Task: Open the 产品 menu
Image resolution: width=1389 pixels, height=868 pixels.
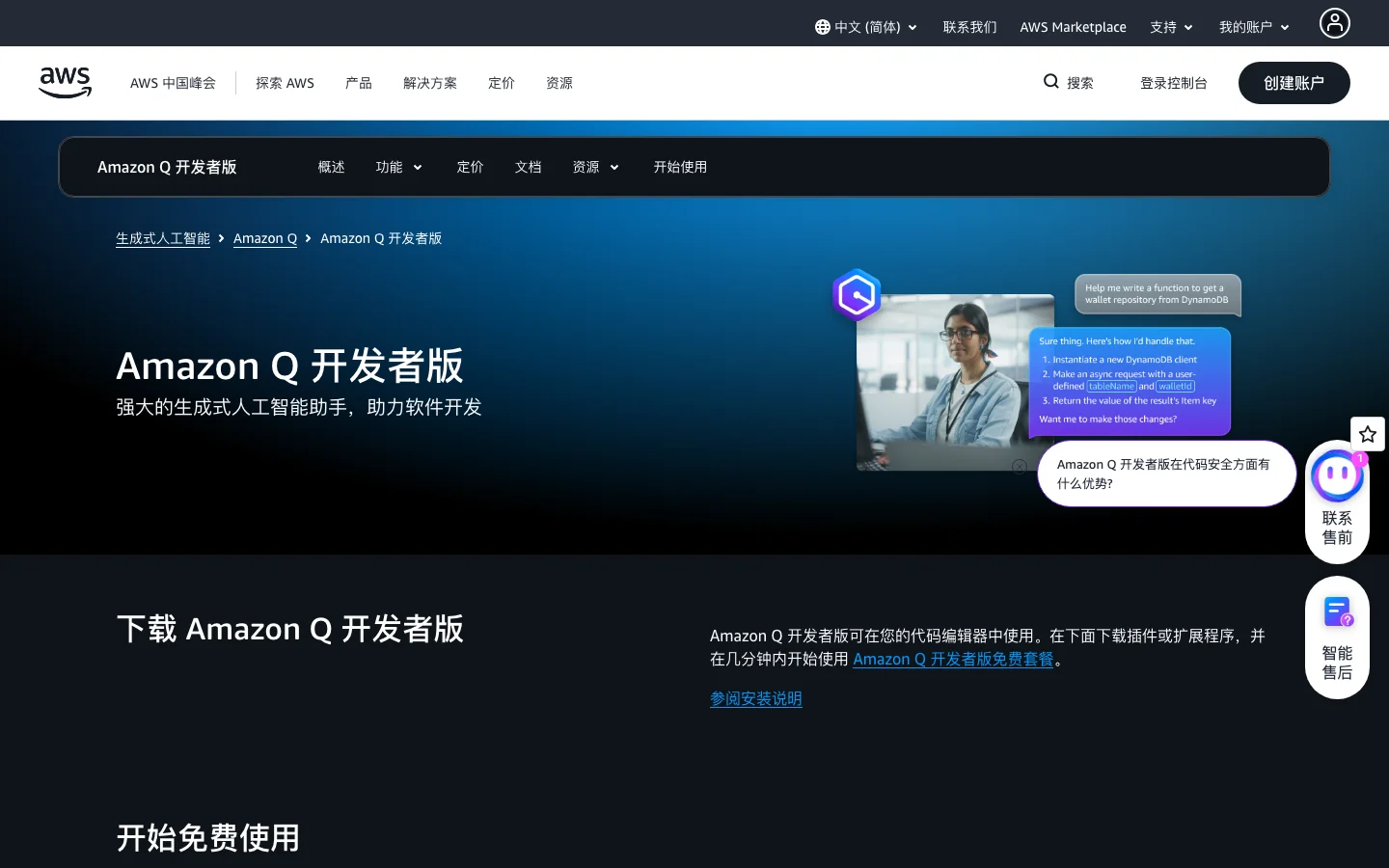Action: point(359,83)
